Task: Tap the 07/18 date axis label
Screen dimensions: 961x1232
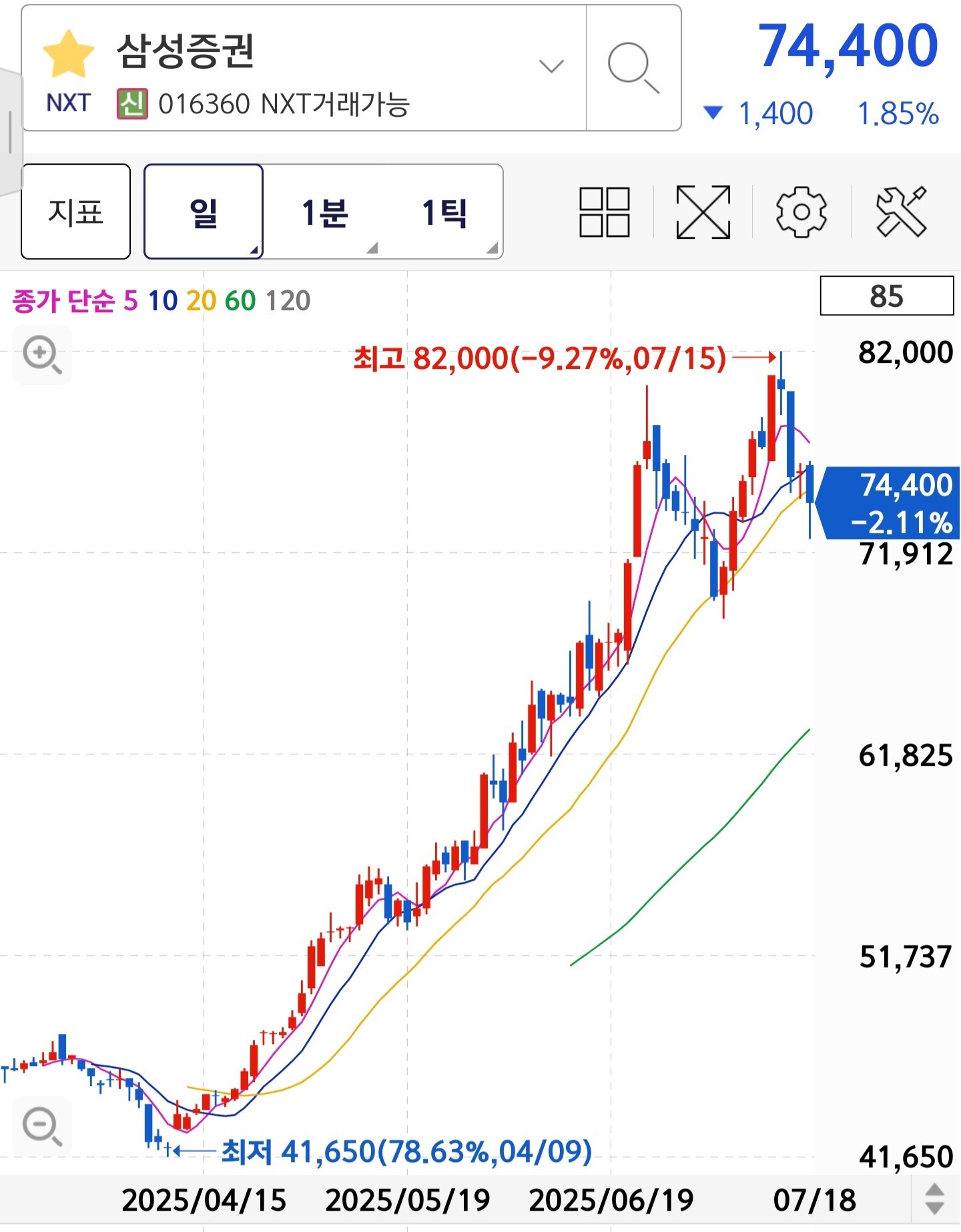Action: (x=814, y=1201)
